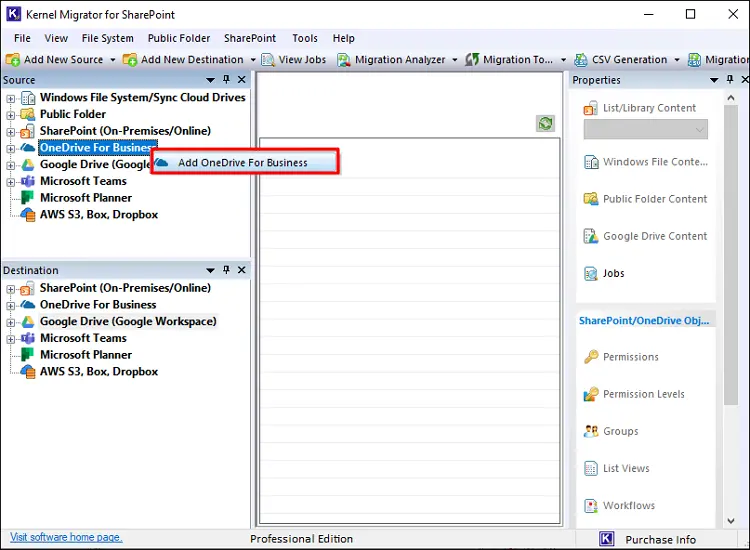The width and height of the screenshot is (750, 550).
Task: Open the List/Library Content combo box
Action: coord(646,130)
